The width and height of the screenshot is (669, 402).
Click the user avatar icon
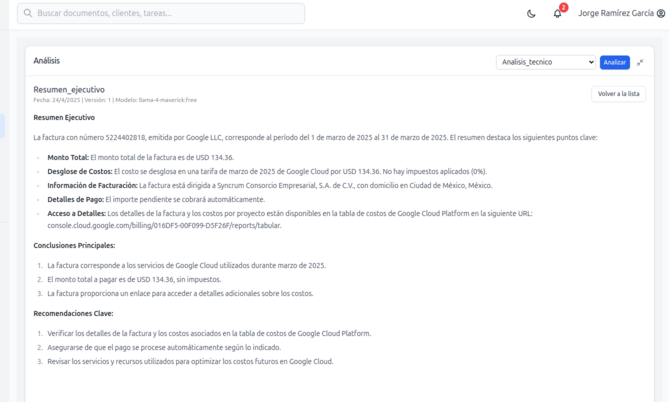(x=661, y=14)
